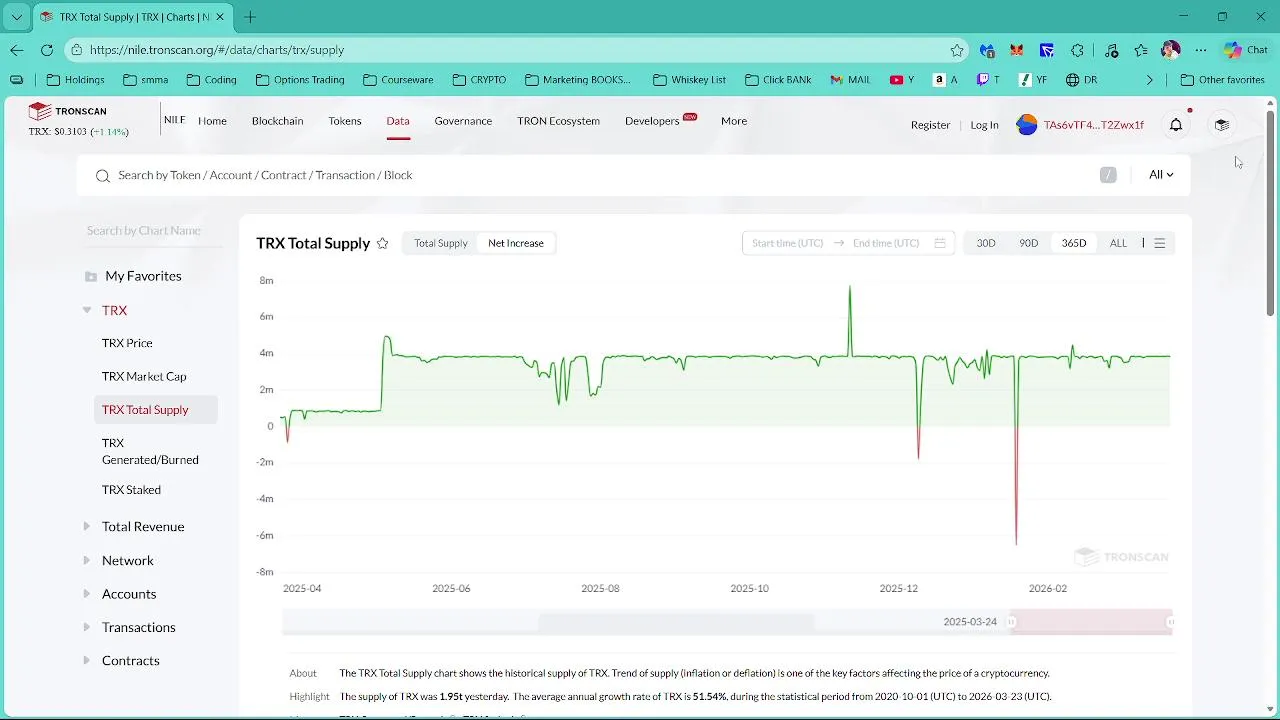Select the ALL time range
The width and height of the screenshot is (1280, 720).
pos(1118,243)
